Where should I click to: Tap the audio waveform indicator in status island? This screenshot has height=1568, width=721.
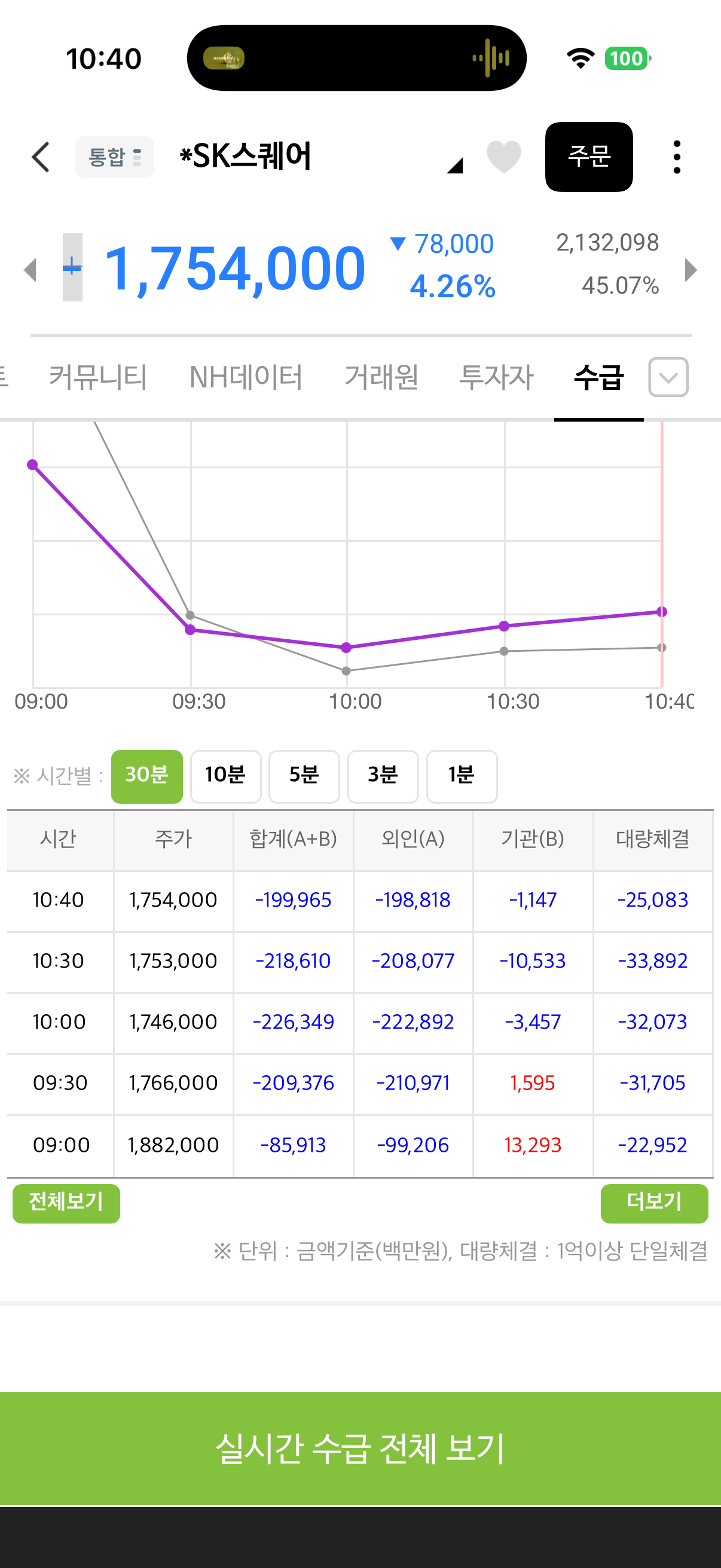[x=490, y=59]
